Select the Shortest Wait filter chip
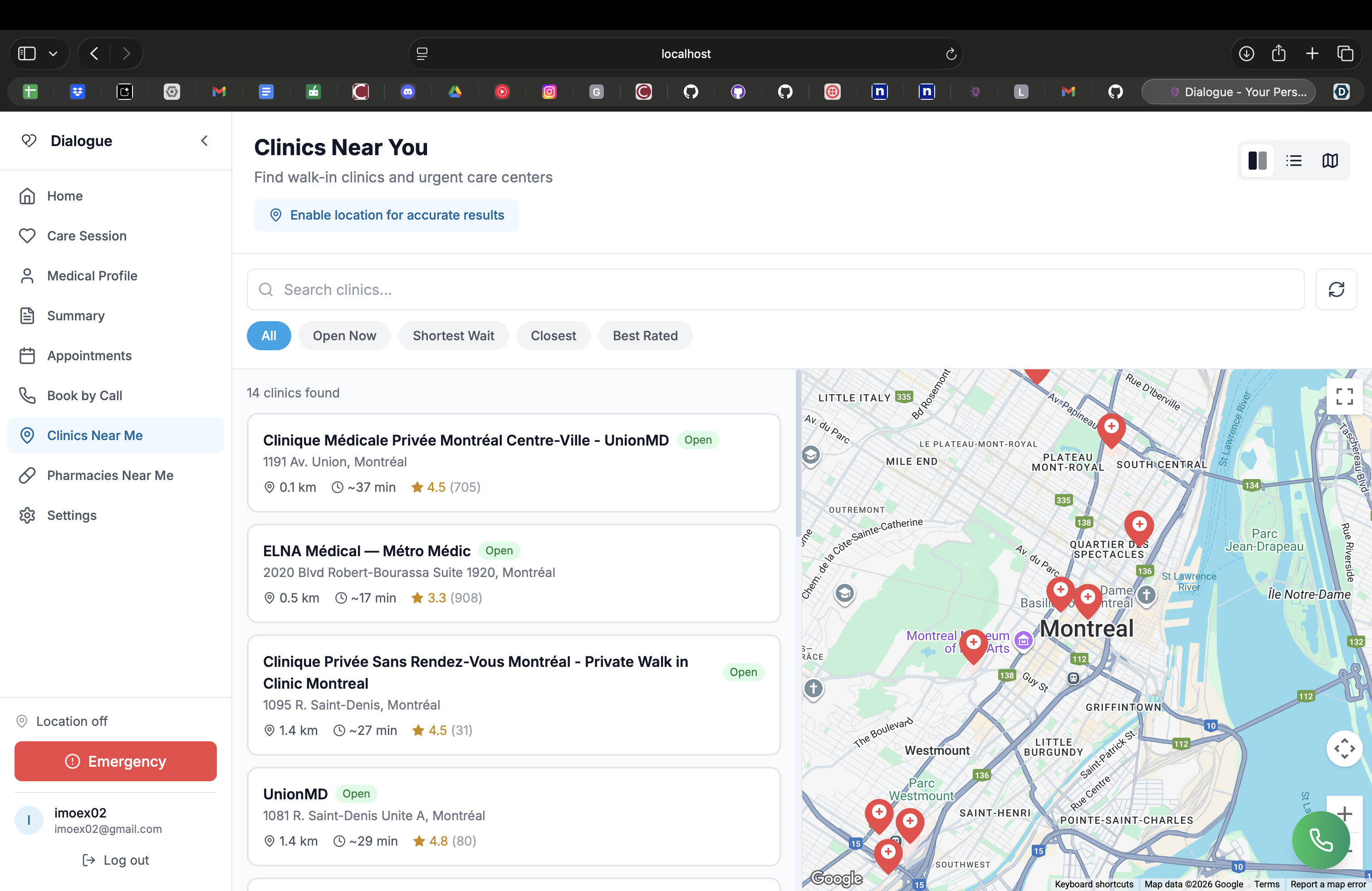Screen dimensions: 1372x891 point(453,335)
